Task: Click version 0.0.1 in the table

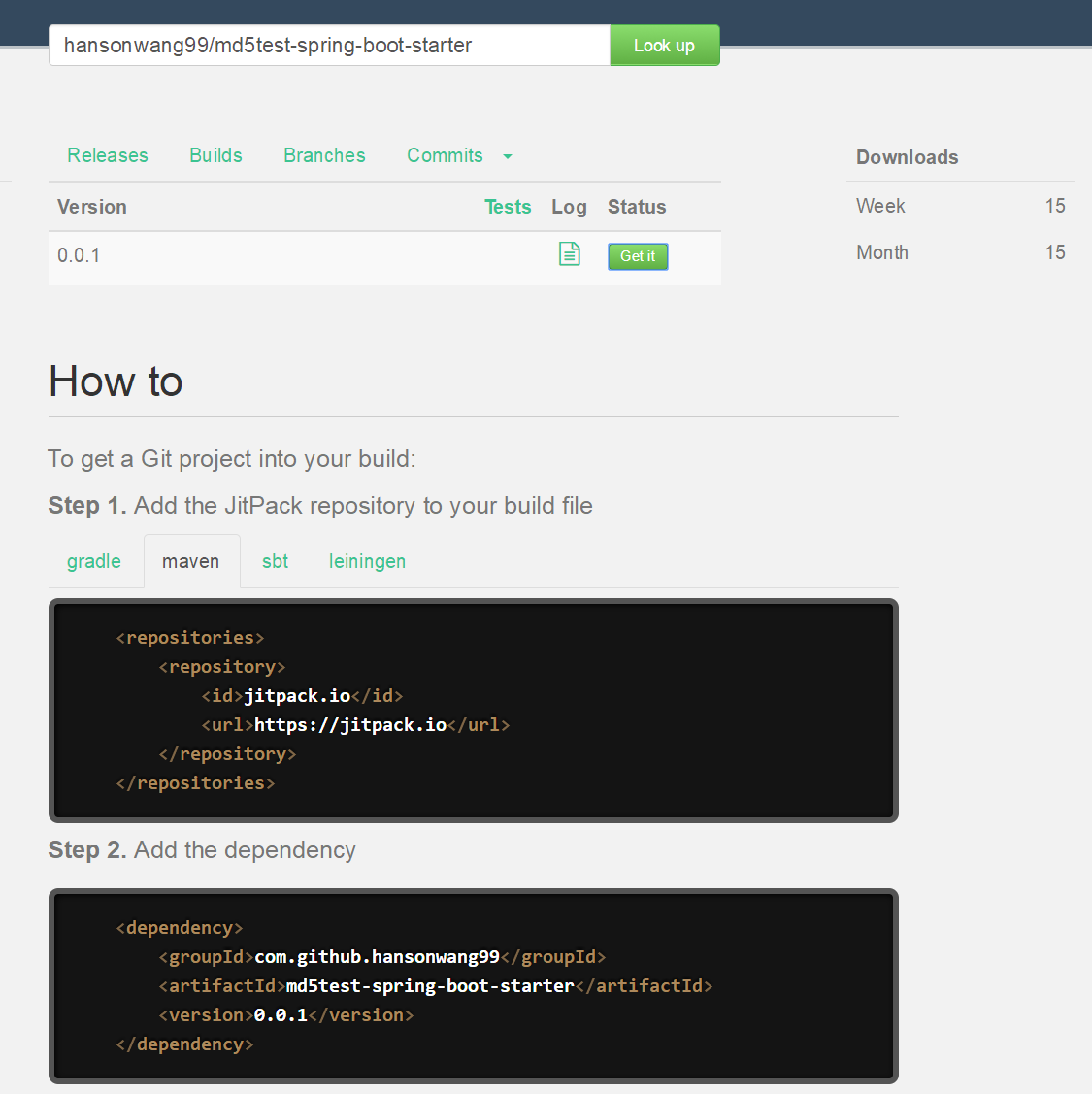Action: point(79,255)
